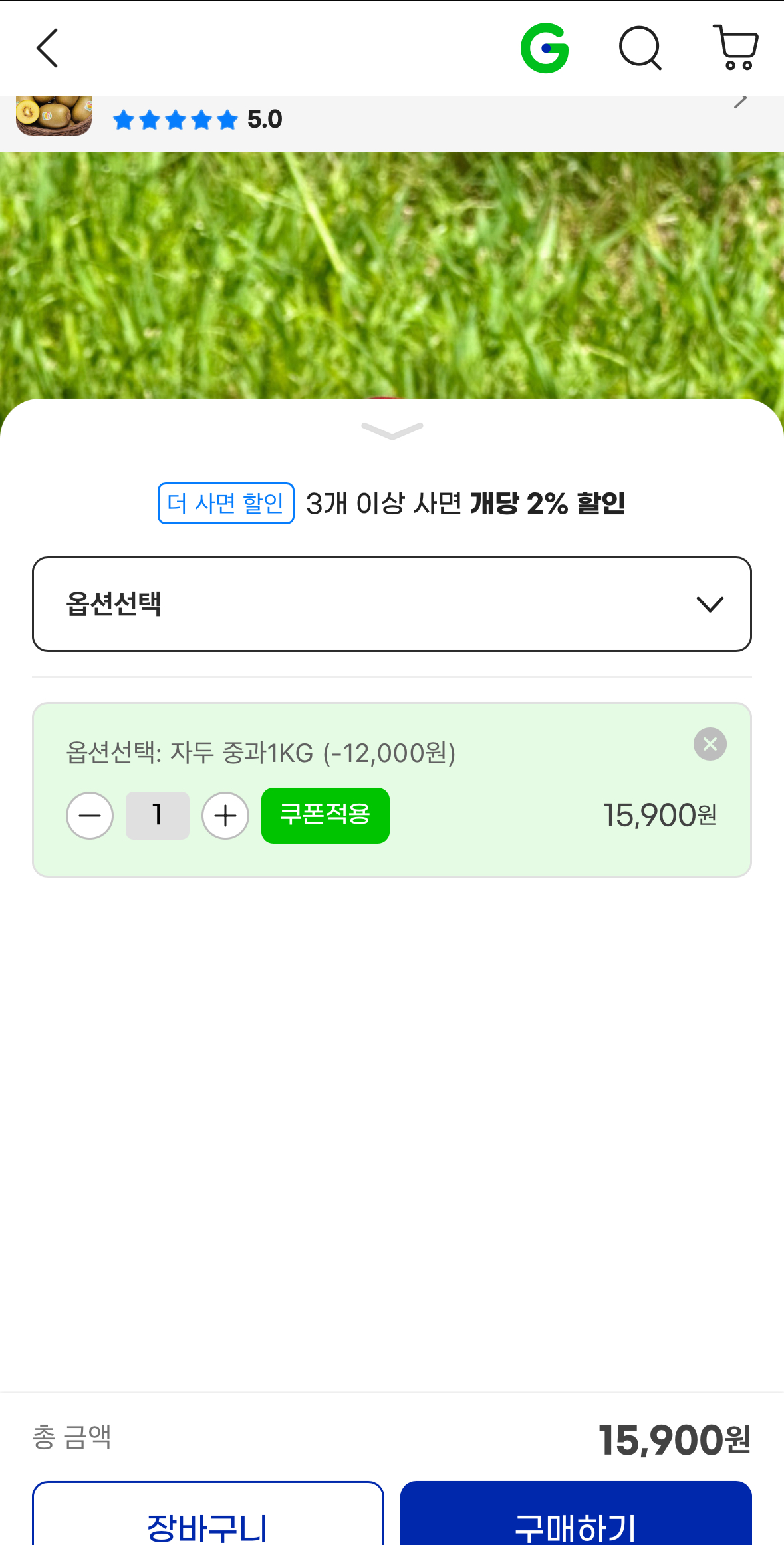The height and width of the screenshot is (1545, 784).
Task: Tap the grass product image
Action: 392,275
